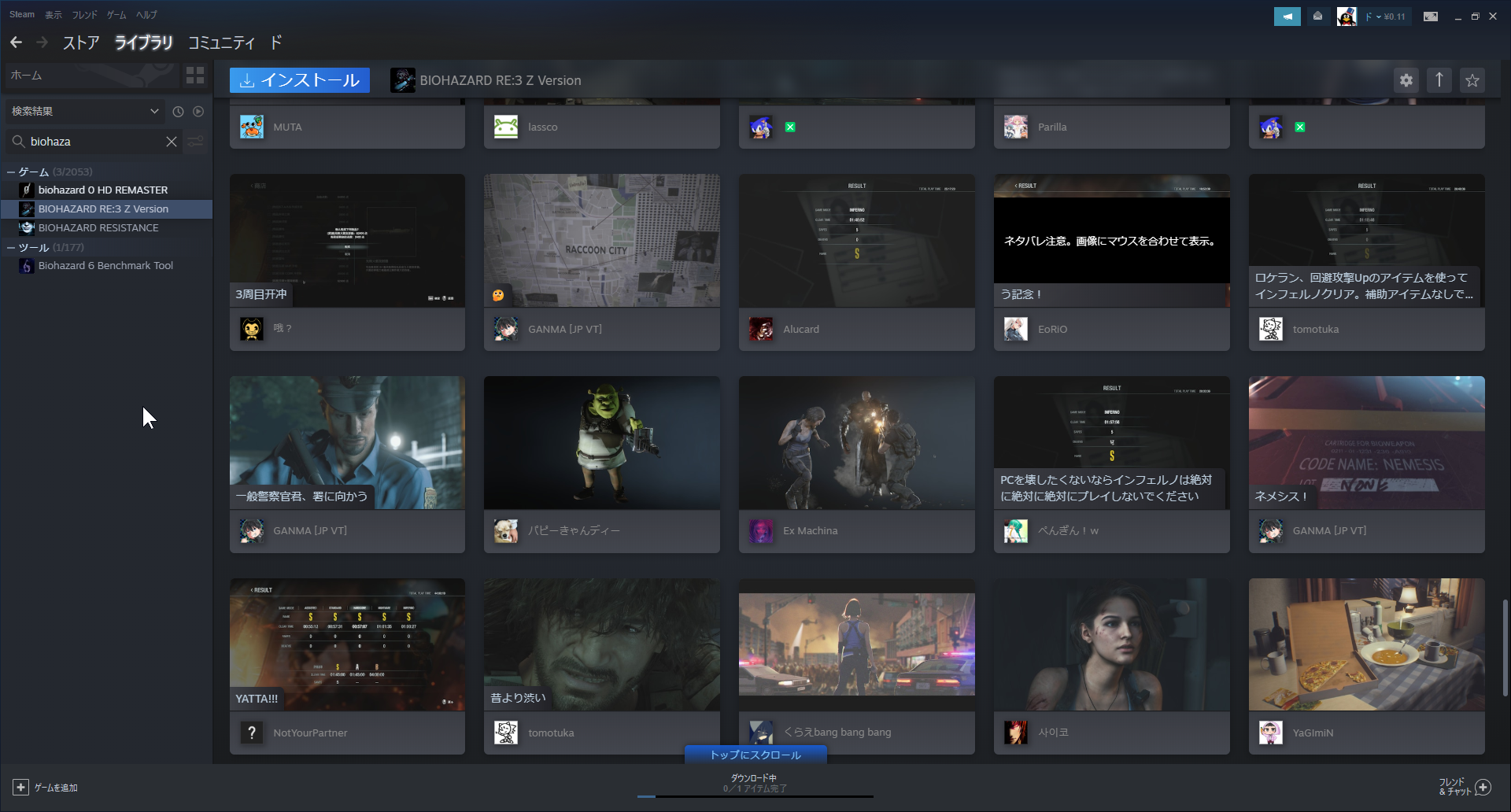
Task: Switch to Big Picture mode icon
Action: (x=1431, y=17)
